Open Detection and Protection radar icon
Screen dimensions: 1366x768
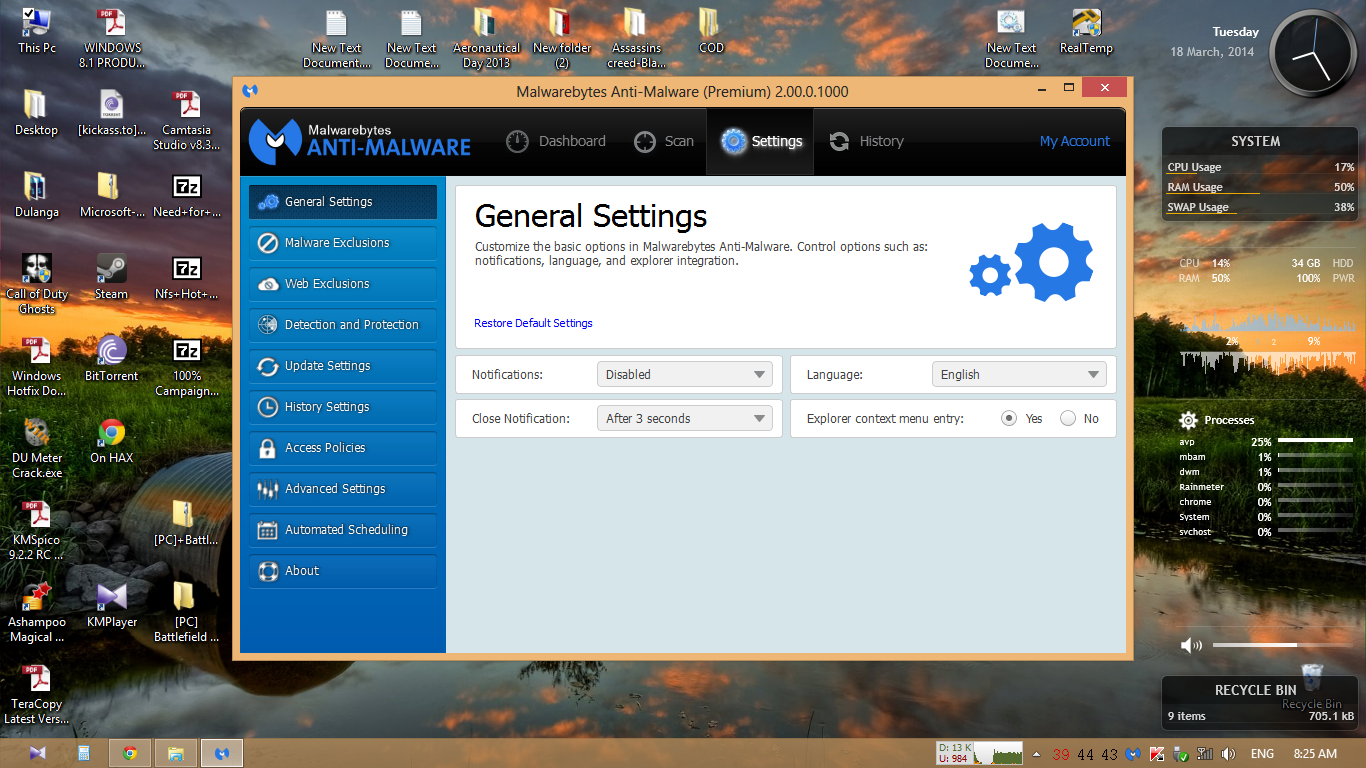pyautogui.click(x=268, y=325)
